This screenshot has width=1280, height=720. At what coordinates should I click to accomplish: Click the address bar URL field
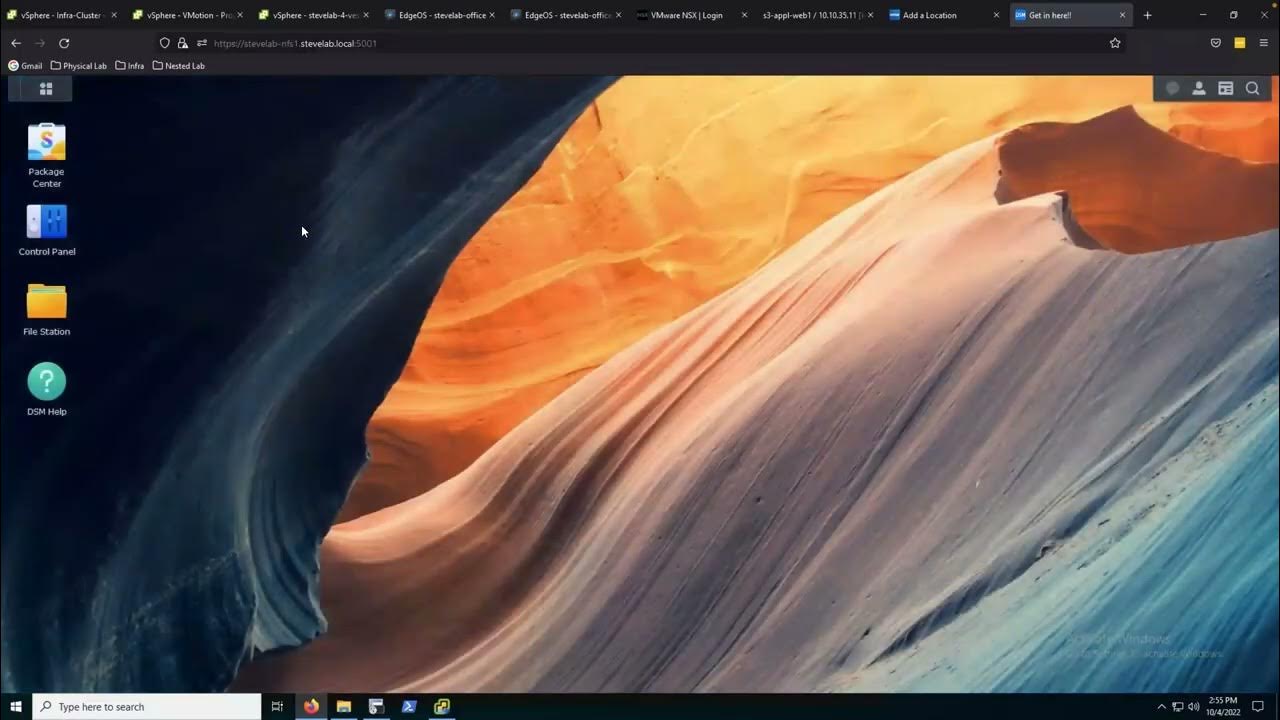pos(640,43)
